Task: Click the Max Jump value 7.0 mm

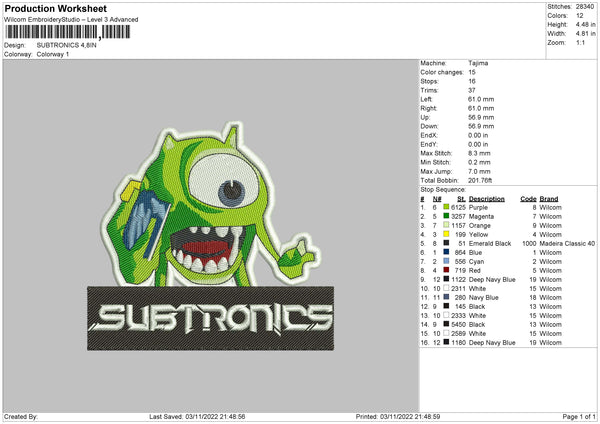Action: click(479, 171)
